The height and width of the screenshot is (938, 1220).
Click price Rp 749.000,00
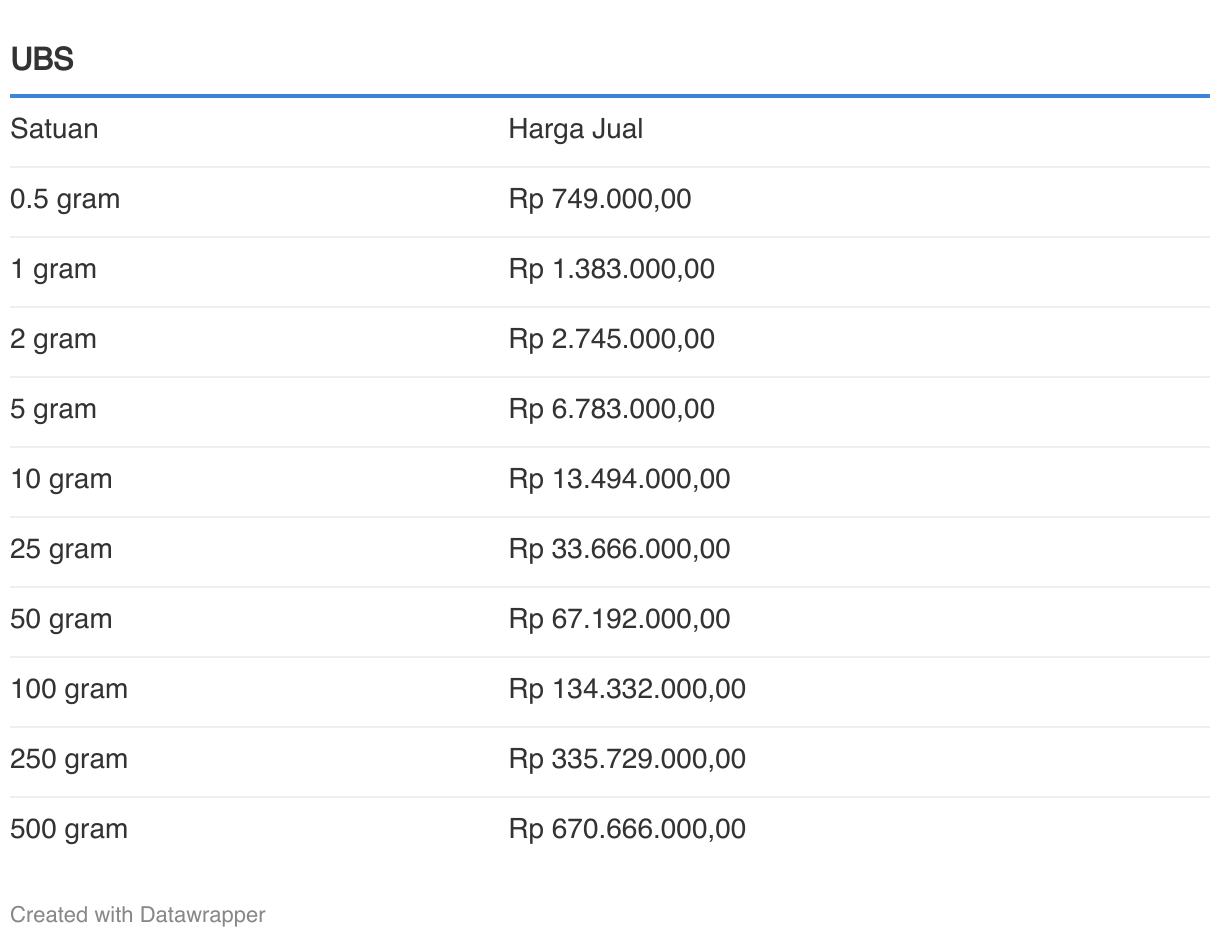[600, 199]
